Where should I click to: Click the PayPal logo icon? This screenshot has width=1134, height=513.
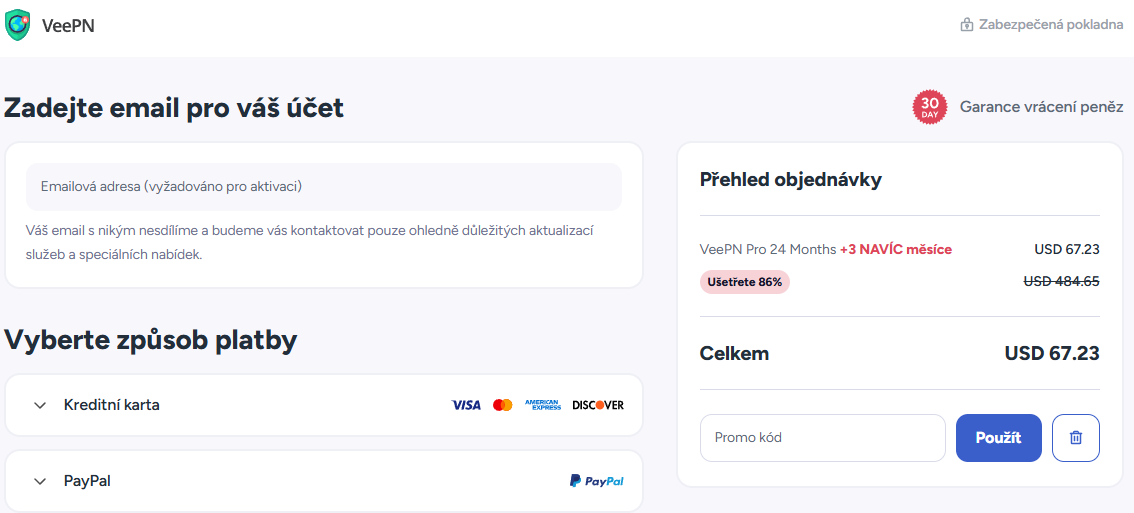[x=597, y=481]
